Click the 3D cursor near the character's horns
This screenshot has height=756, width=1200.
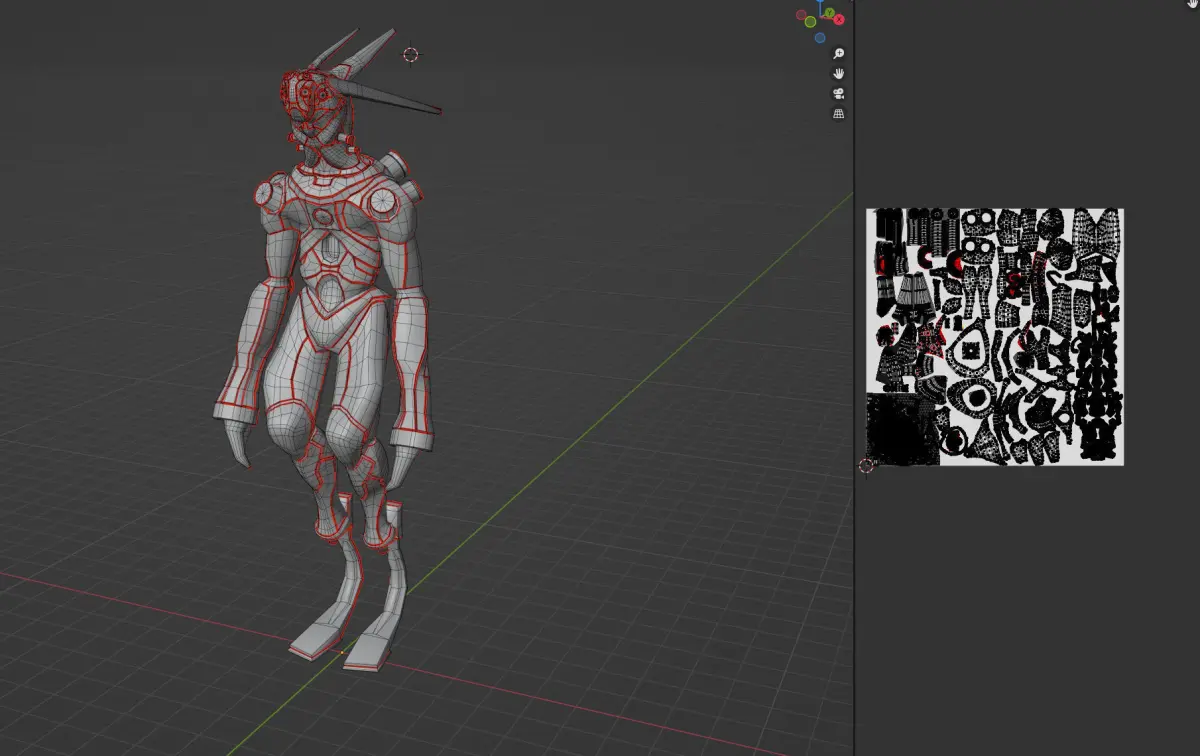click(x=411, y=54)
